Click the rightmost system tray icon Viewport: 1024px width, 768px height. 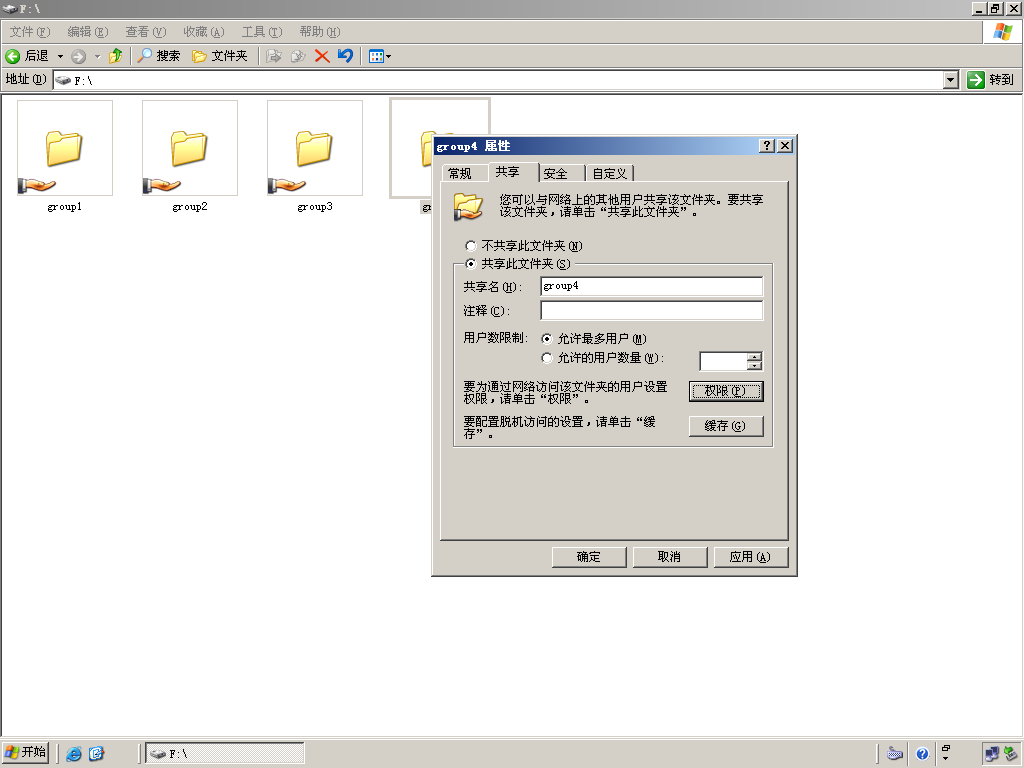[1011, 754]
